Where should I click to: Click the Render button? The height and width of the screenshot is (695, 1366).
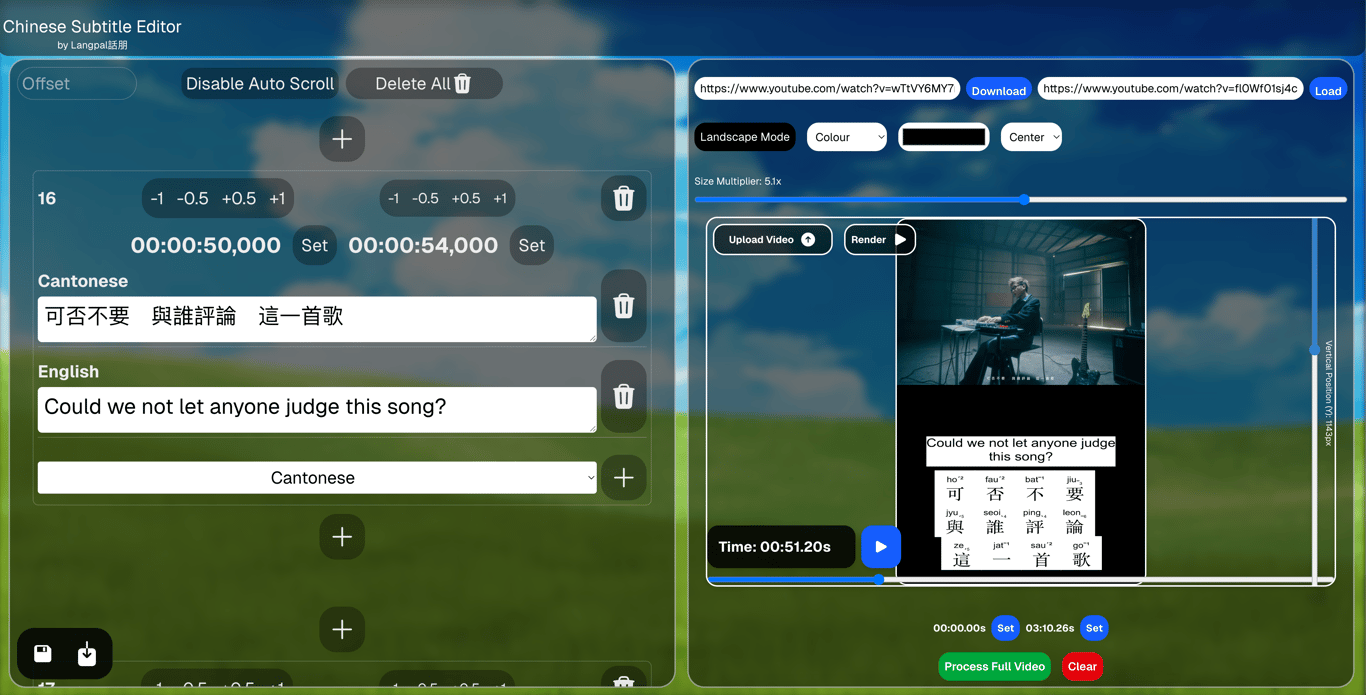pos(879,240)
